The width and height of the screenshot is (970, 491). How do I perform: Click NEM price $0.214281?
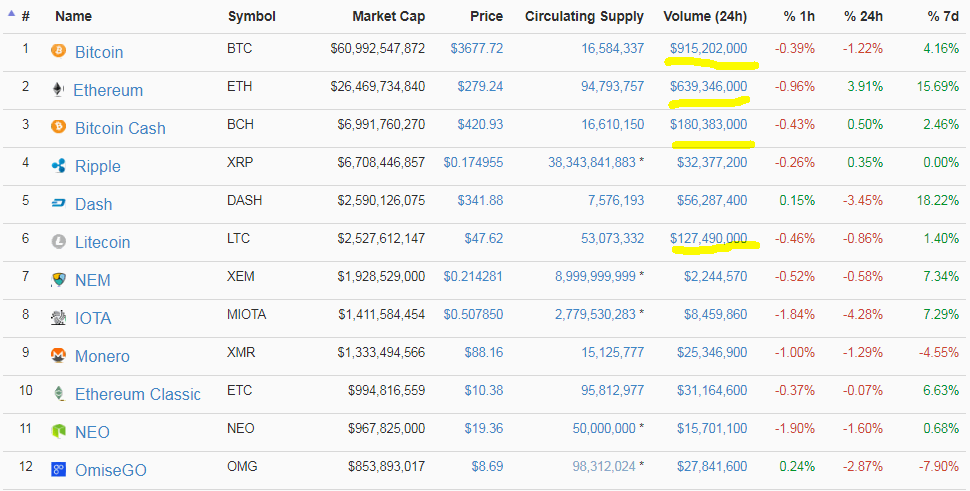coord(473,276)
